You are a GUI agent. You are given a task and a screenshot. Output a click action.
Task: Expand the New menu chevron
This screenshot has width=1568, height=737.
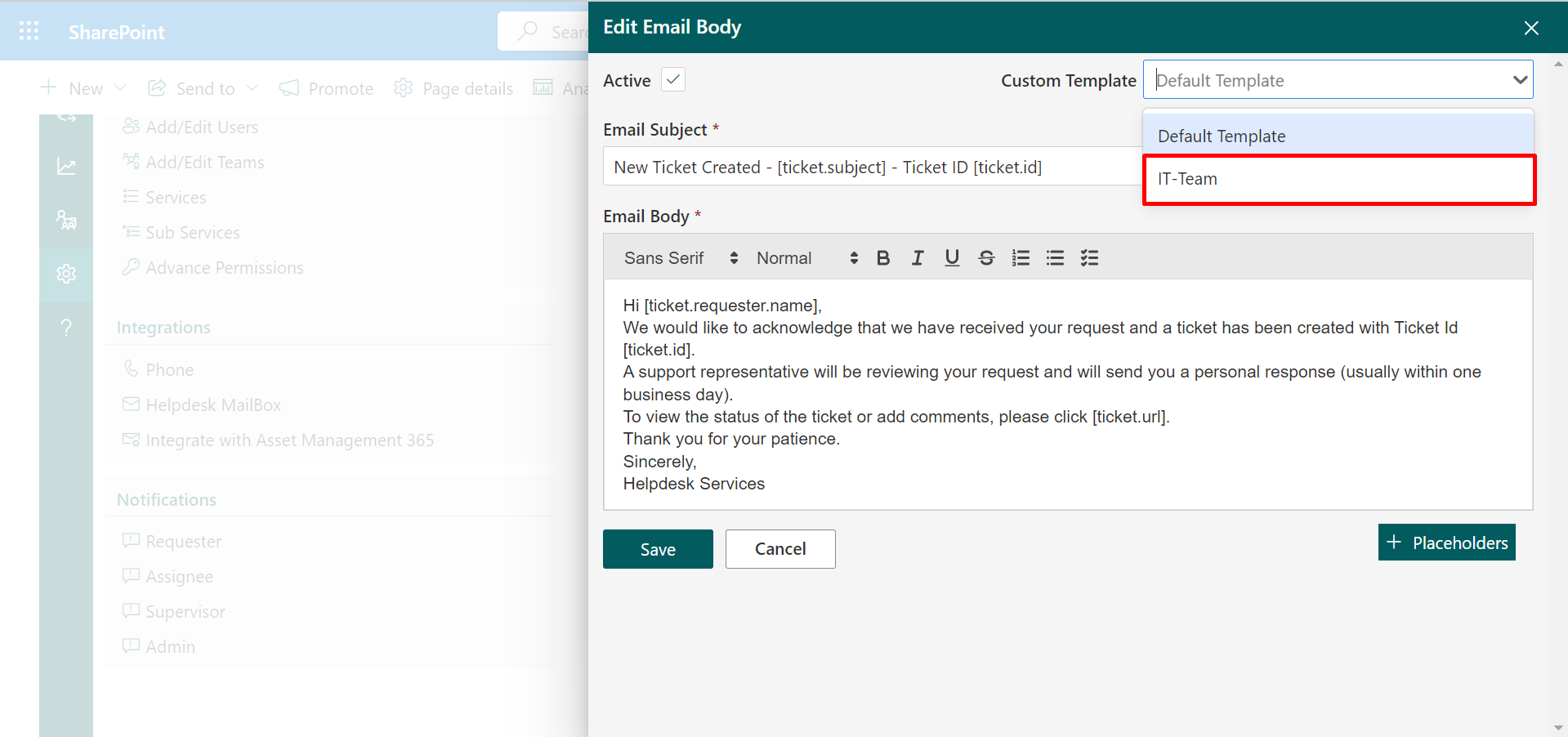(120, 87)
